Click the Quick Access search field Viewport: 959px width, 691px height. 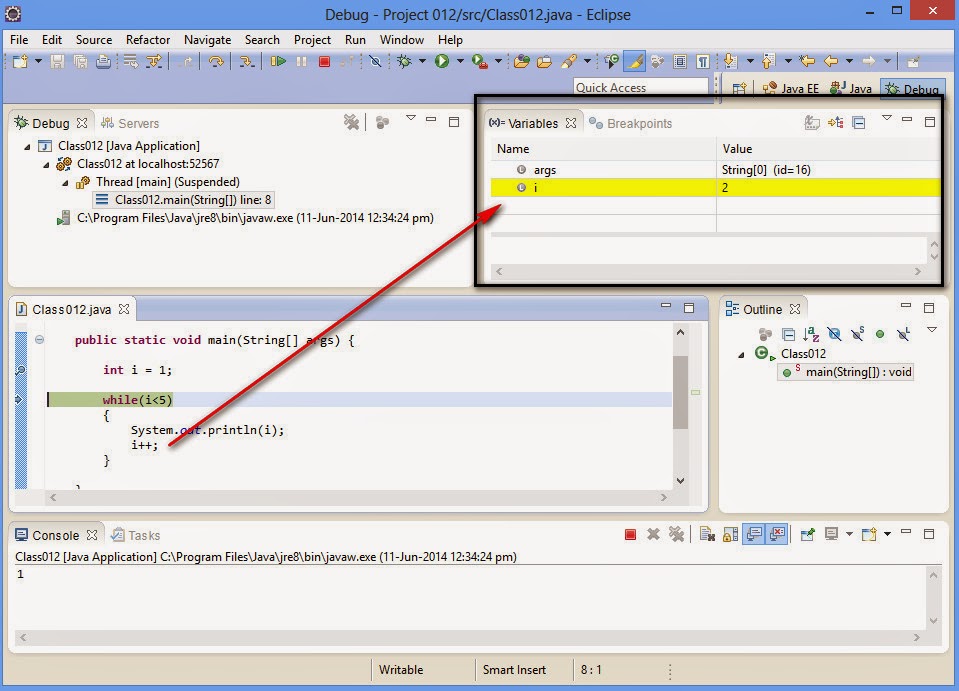pyautogui.click(x=642, y=87)
